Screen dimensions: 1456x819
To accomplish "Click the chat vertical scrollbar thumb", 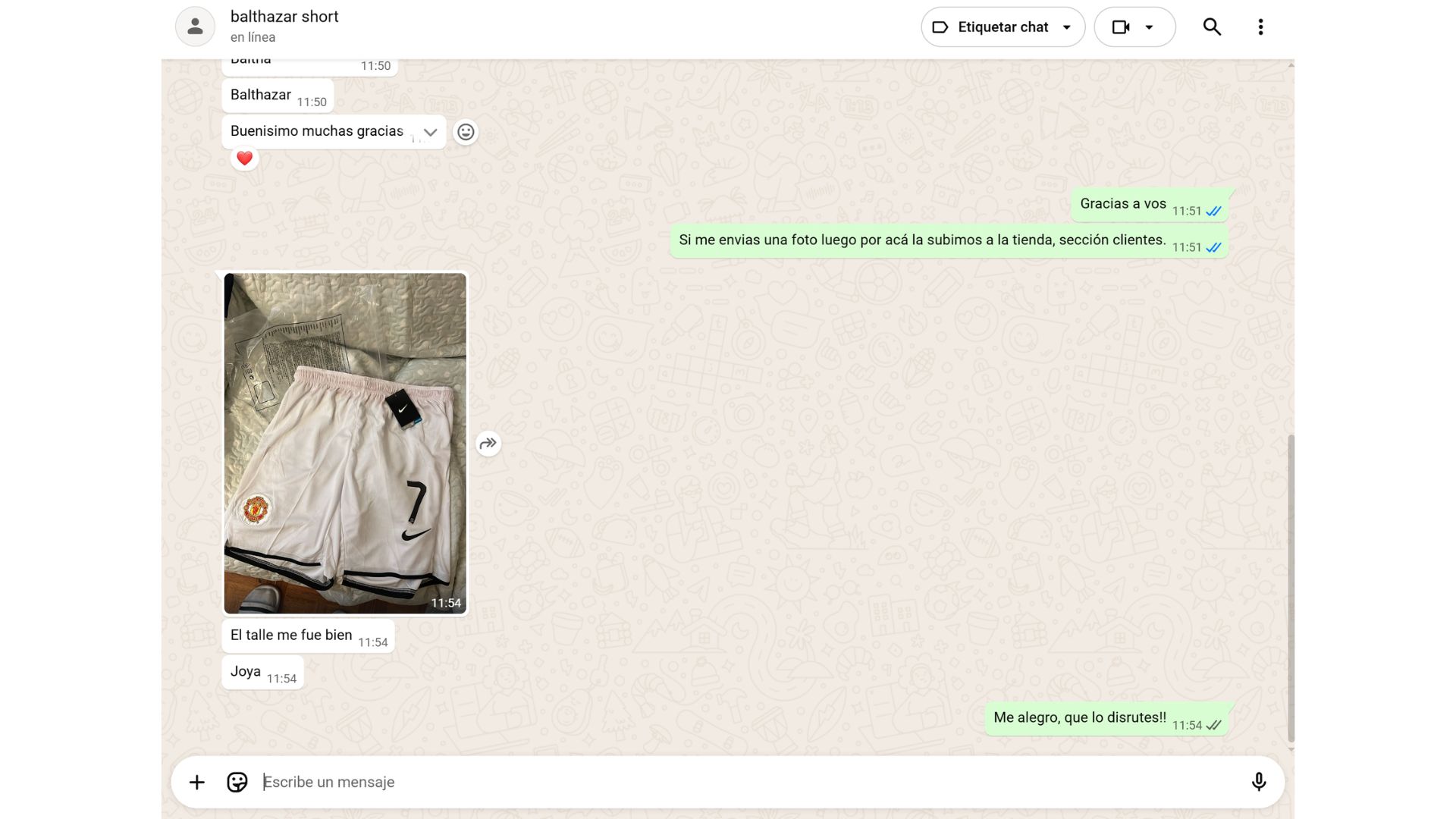I will click(x=1291, y=588).
